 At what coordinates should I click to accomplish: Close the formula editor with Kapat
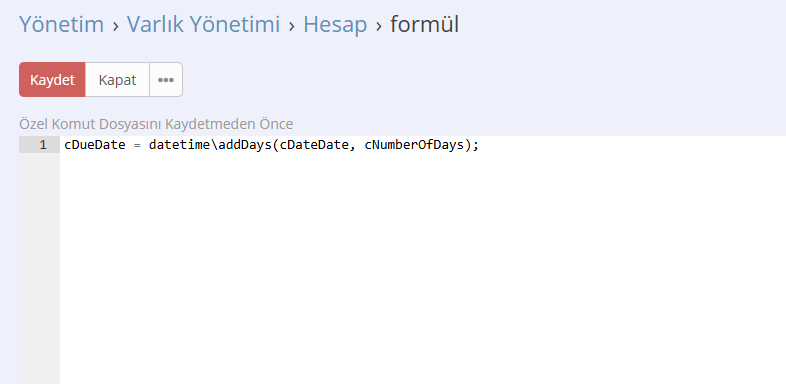pos(117,80)
